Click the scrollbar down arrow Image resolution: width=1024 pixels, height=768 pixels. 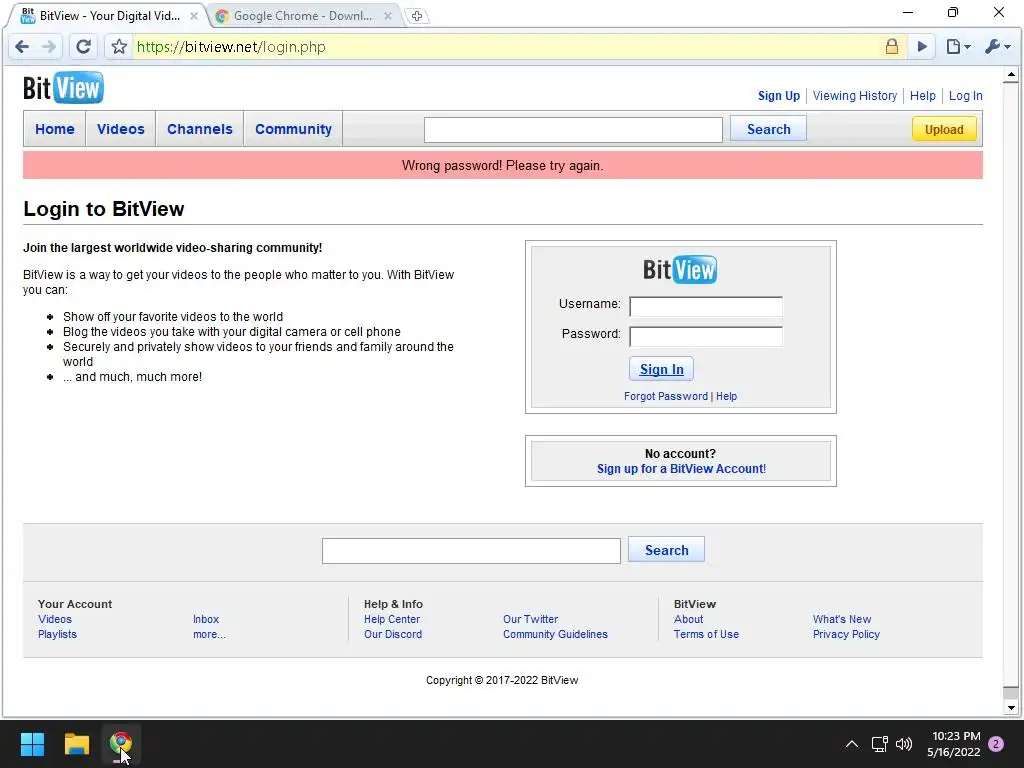[x=1011, y=707]
